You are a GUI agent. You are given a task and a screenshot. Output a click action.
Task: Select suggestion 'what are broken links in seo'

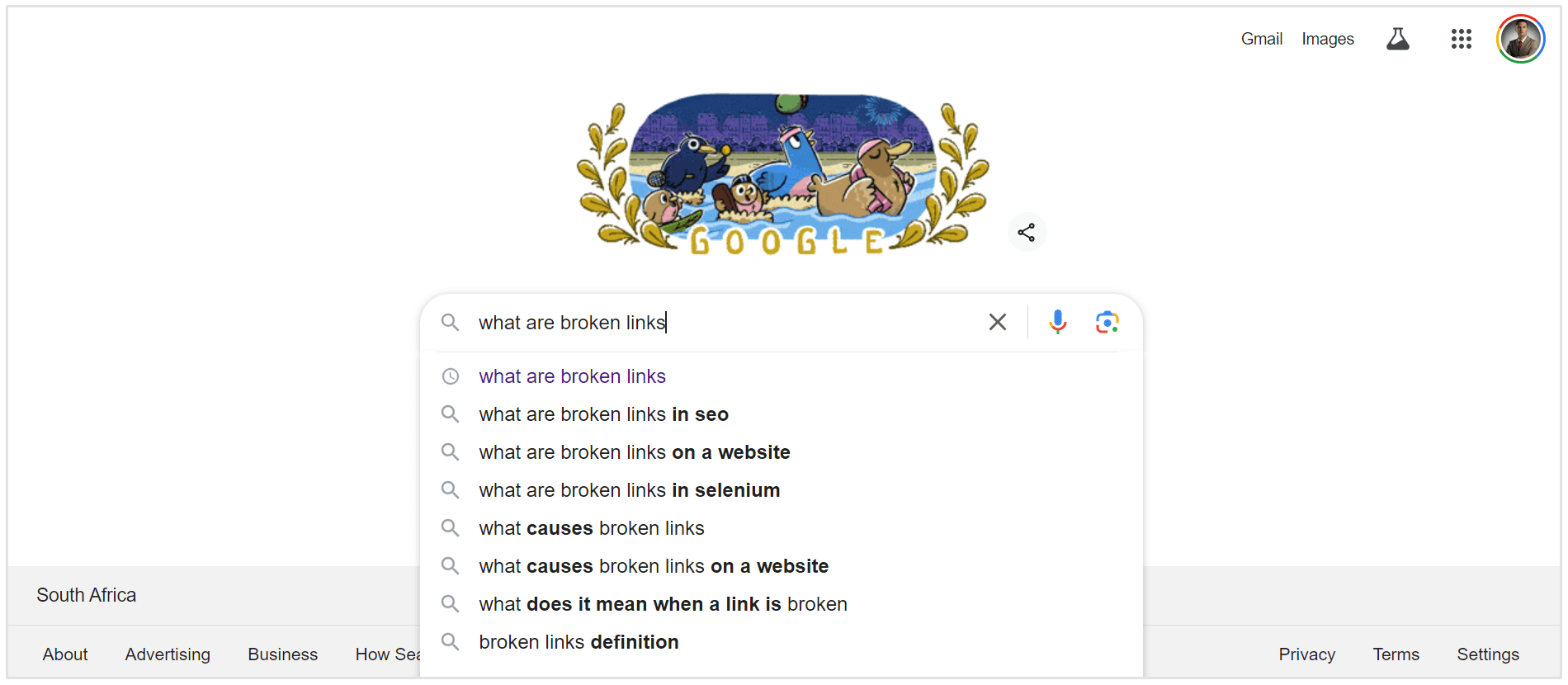coord(603,414)
